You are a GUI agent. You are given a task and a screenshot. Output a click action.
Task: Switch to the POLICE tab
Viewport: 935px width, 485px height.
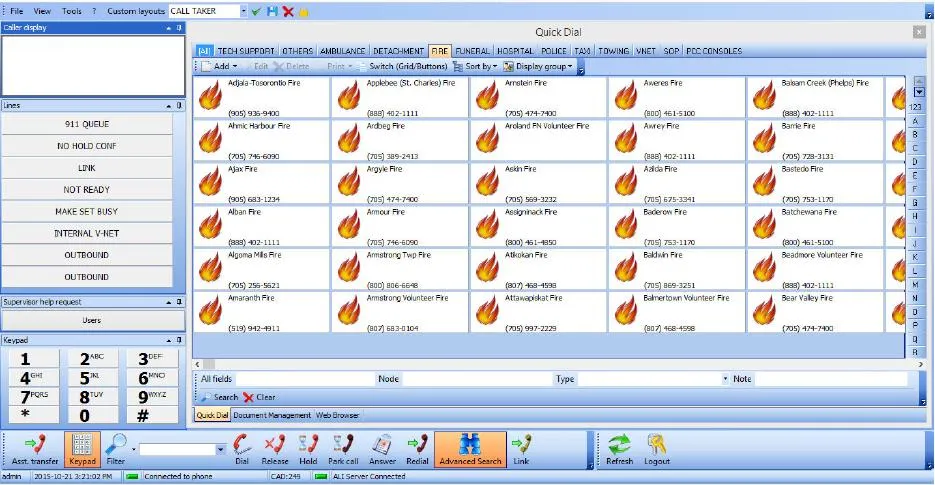click(x=553, y=51)
